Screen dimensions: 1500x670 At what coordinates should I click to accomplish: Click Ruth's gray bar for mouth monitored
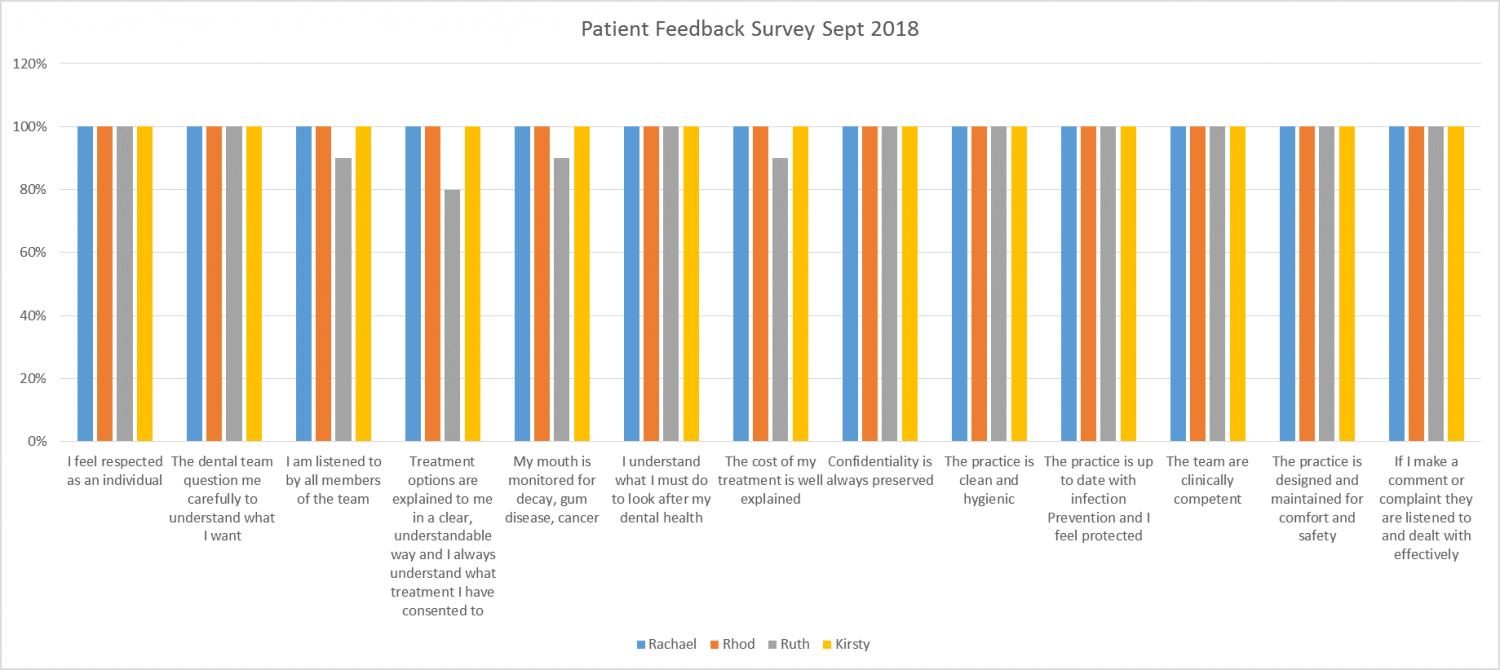tap(562, 300)
